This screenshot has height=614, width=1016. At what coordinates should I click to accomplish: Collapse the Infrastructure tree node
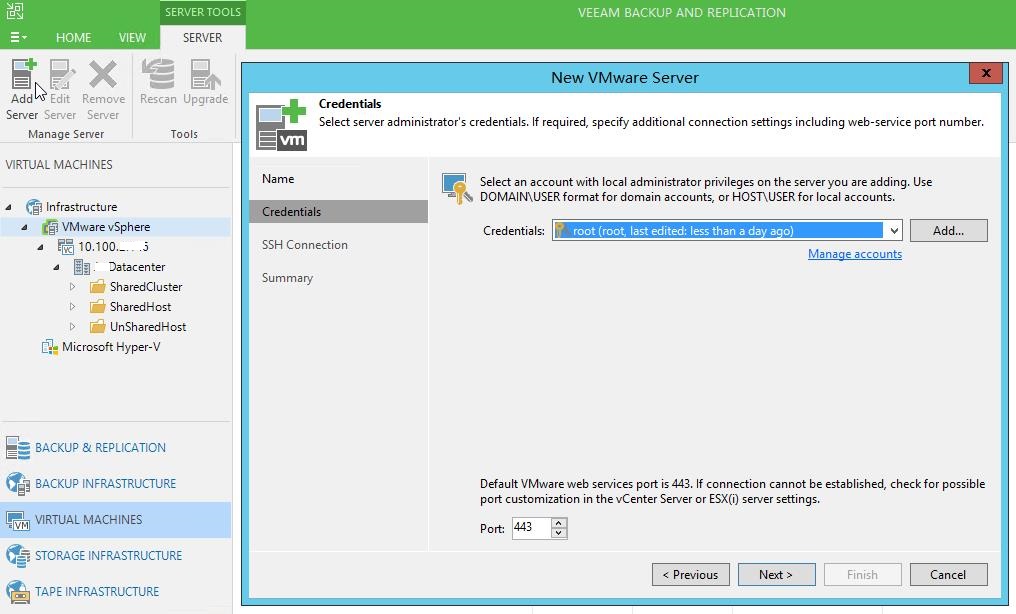click(8, 207)
